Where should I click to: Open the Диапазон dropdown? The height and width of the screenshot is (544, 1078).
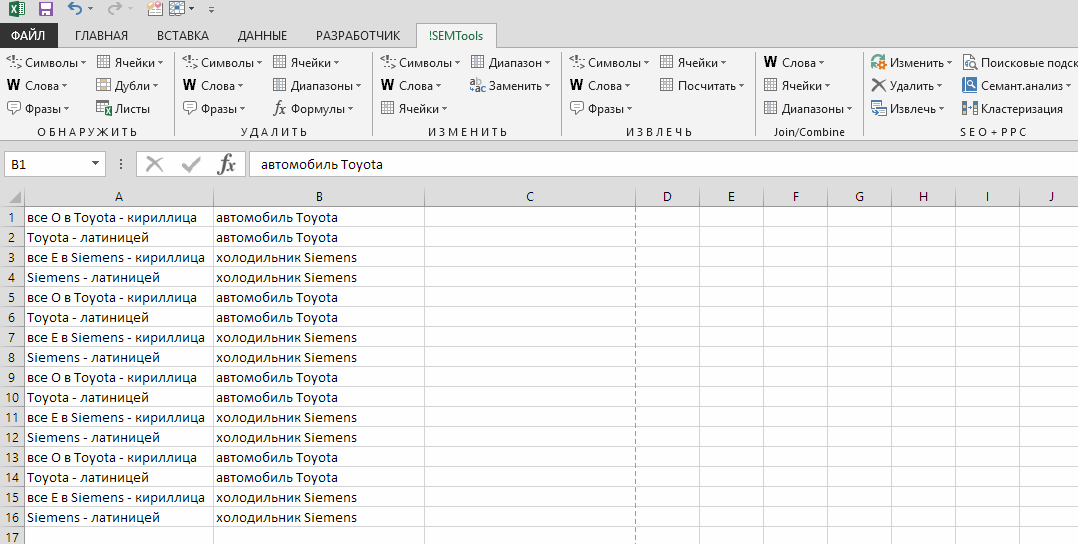click(510, 63)
